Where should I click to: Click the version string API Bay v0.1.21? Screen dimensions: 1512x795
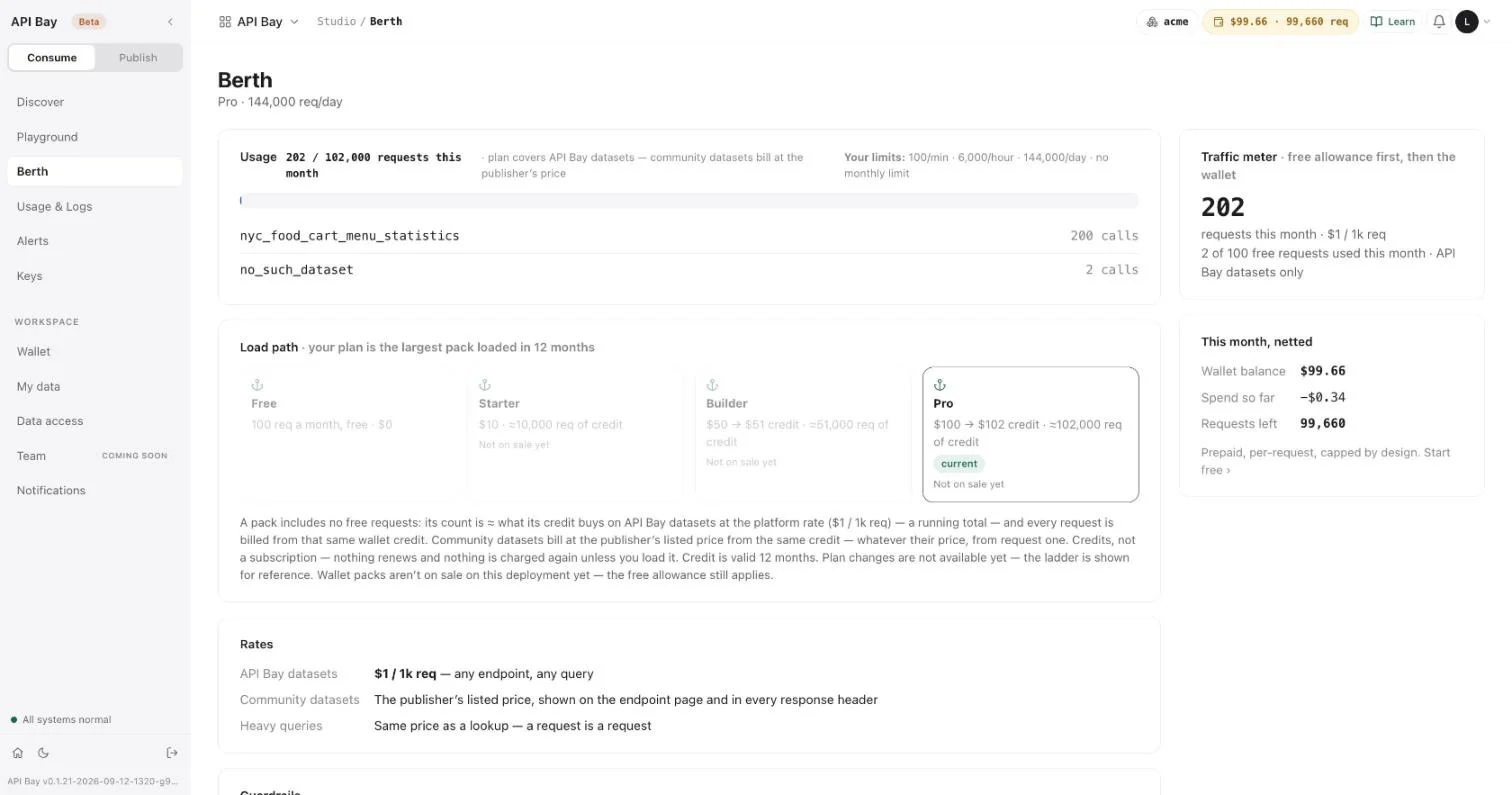pyautogui.click(x=93, y=781)
